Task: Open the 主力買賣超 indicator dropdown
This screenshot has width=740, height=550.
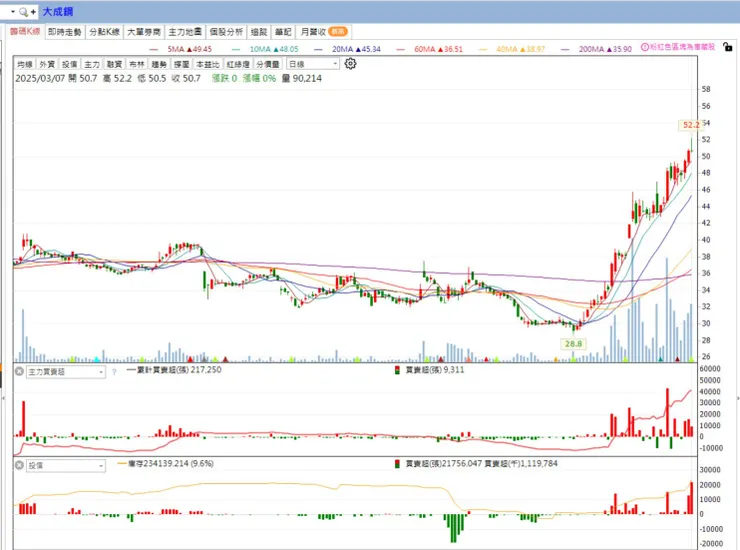Action: (66, 372)
